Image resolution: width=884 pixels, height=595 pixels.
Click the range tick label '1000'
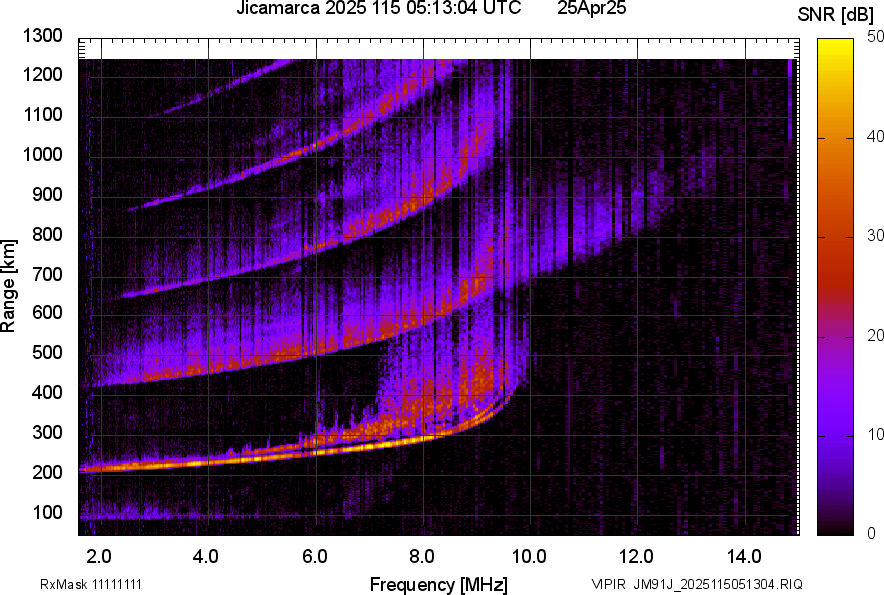42,154
